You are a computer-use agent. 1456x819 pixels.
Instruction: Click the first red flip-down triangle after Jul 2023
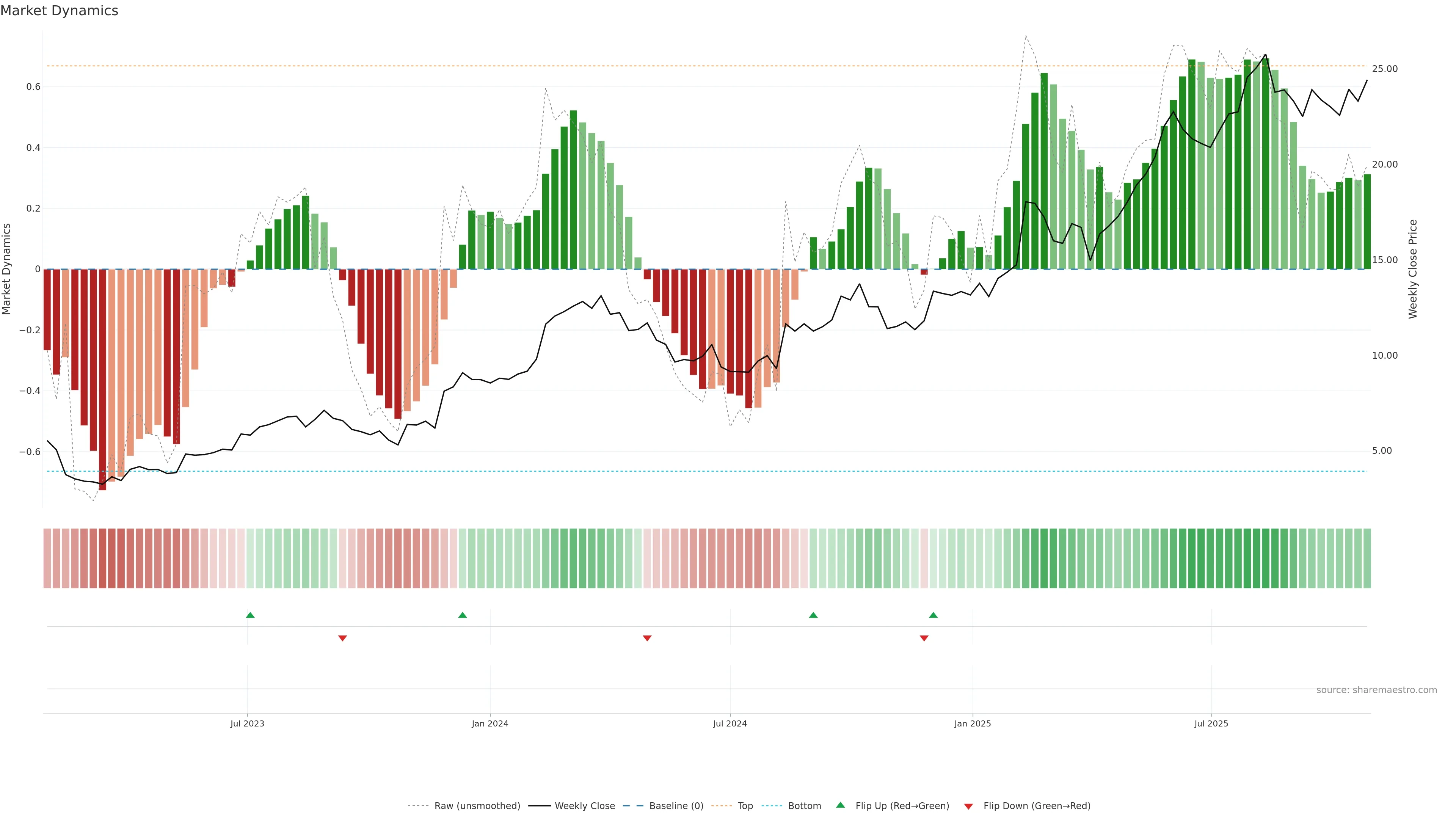(342, 638)
